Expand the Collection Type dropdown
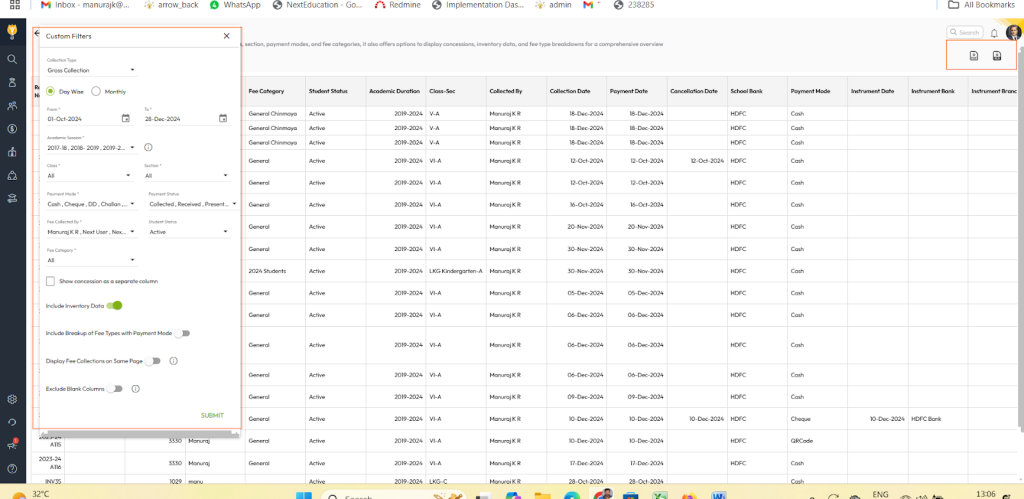The width and height of the screenshot is (1024, 499). coord(92,70)
